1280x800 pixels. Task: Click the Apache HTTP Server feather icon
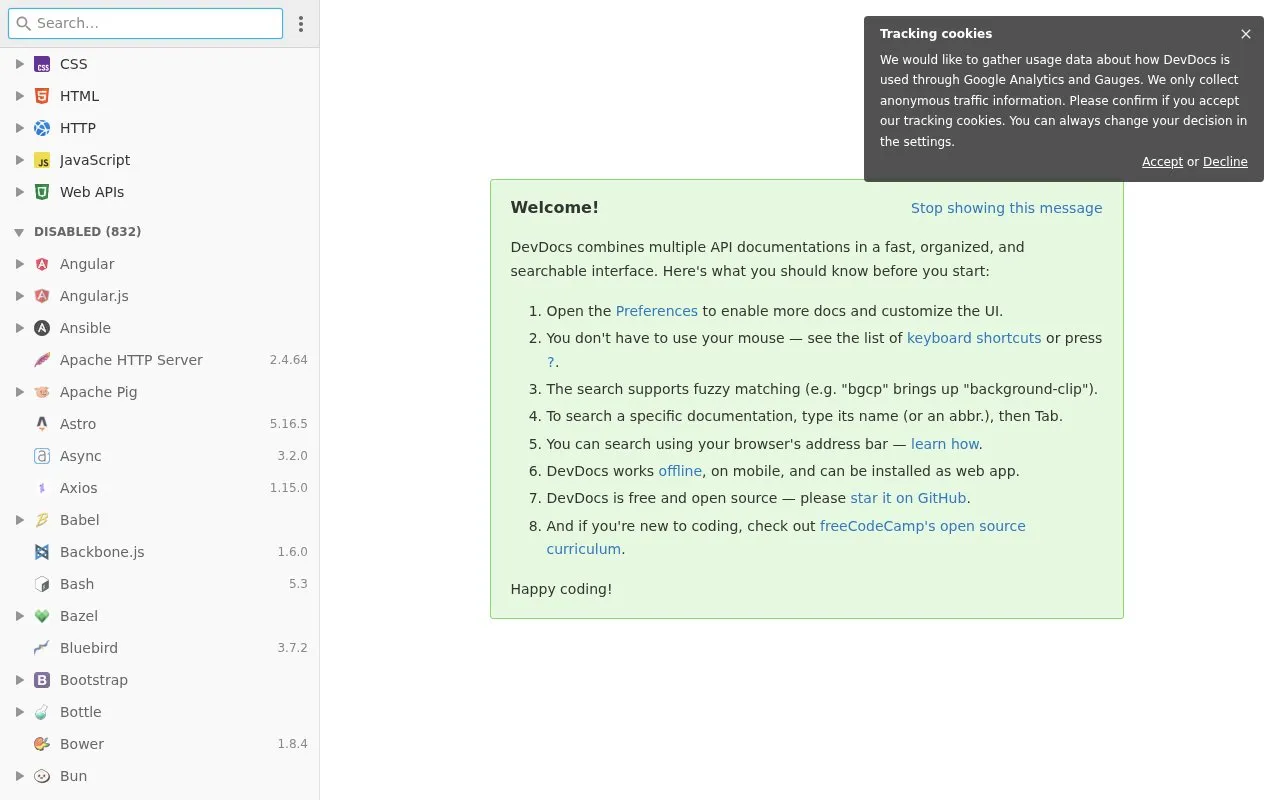(x=42, y=360)
